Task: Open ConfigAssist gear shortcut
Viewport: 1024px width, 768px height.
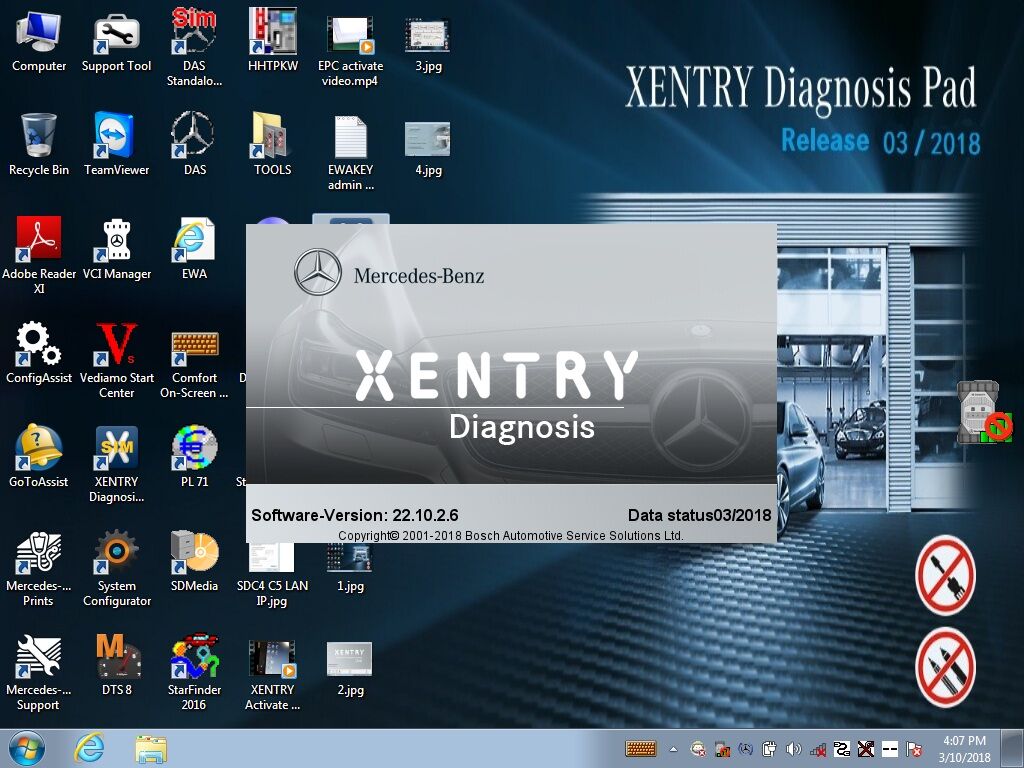Action: [x=39, y=353]
